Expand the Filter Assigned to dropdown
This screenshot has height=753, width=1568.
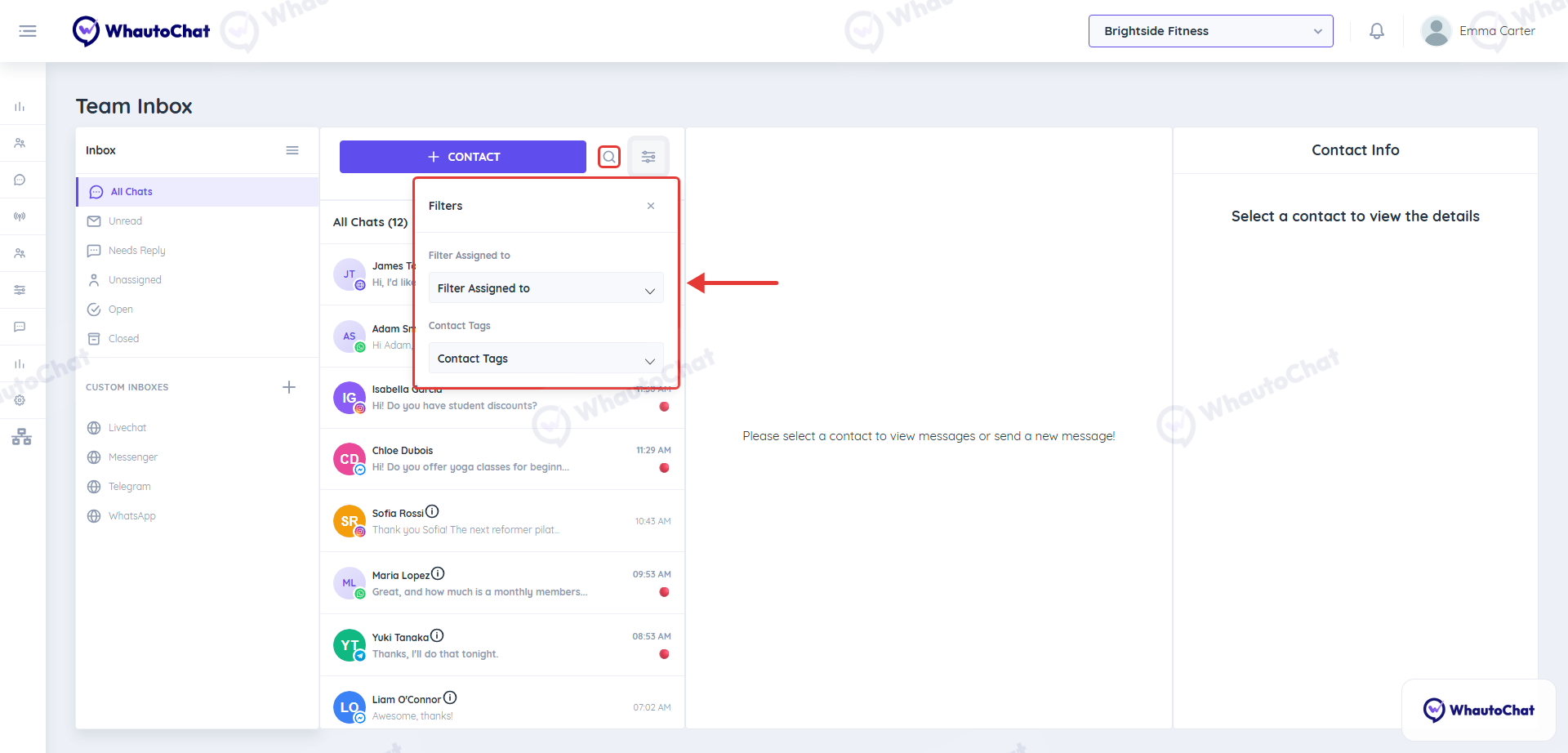click(546, 288)
